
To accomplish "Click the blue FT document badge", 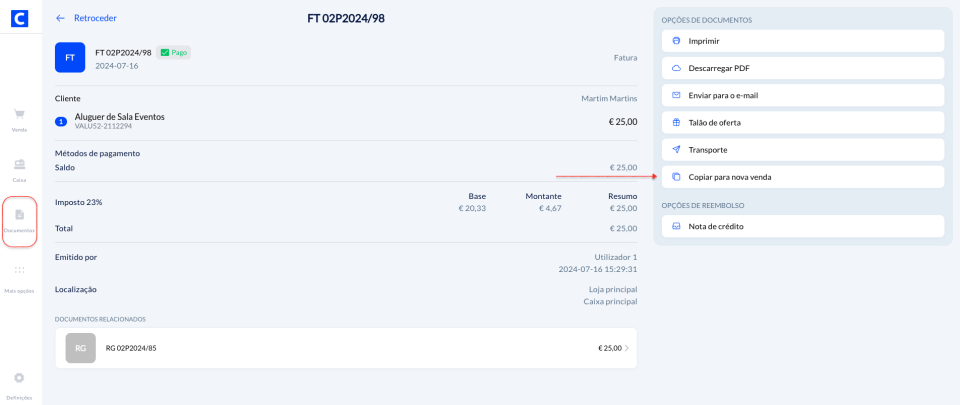I will [70, 58].
